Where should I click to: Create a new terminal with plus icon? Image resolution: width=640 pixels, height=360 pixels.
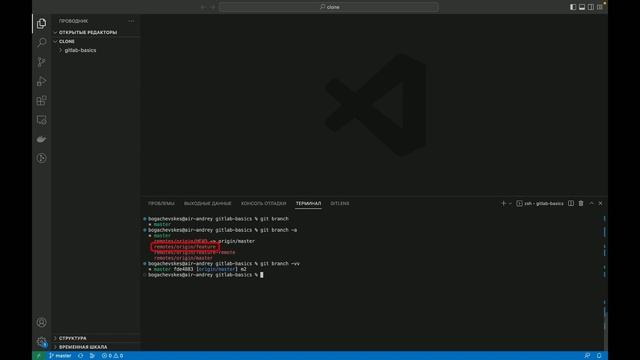coord(503,203)
